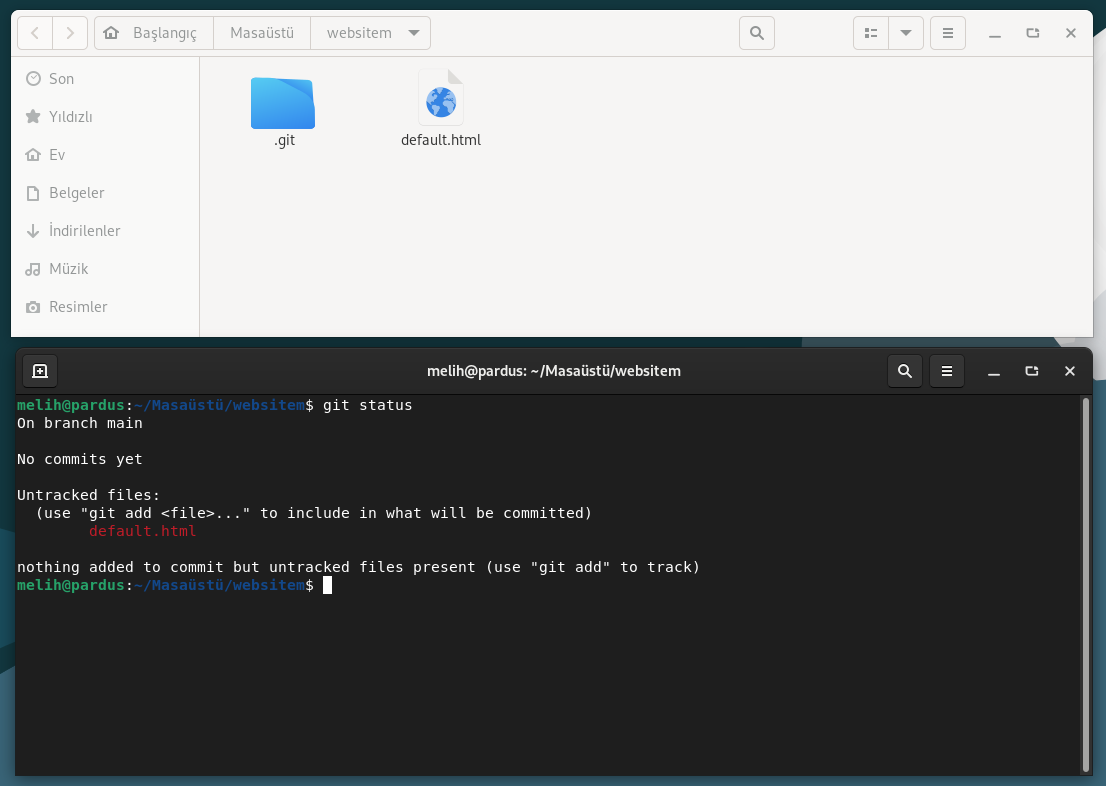1106x786 pixels.
Task: Restore the file manager window size
Action: click(1033, 33)
